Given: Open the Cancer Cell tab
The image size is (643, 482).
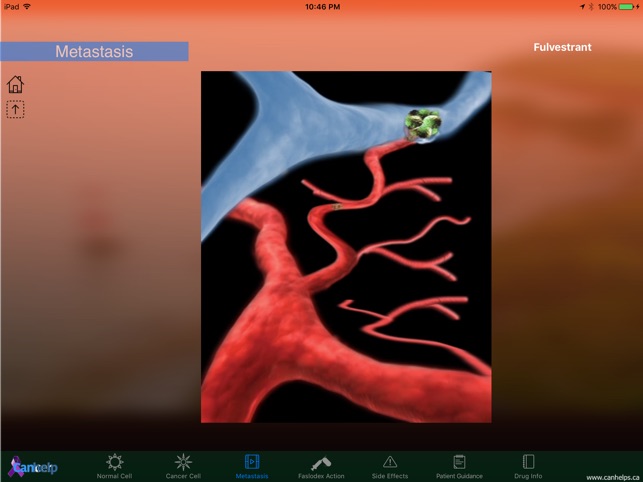Looking at the screenshot, I should pos(183,466).
